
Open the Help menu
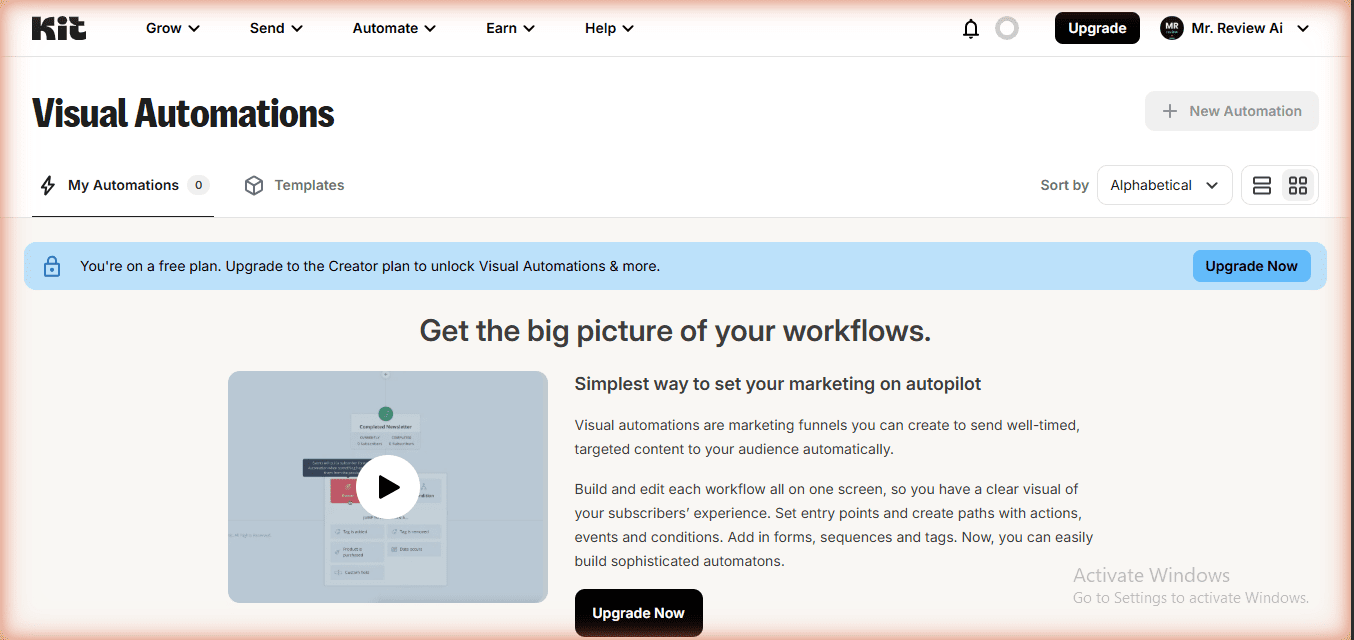609,28
